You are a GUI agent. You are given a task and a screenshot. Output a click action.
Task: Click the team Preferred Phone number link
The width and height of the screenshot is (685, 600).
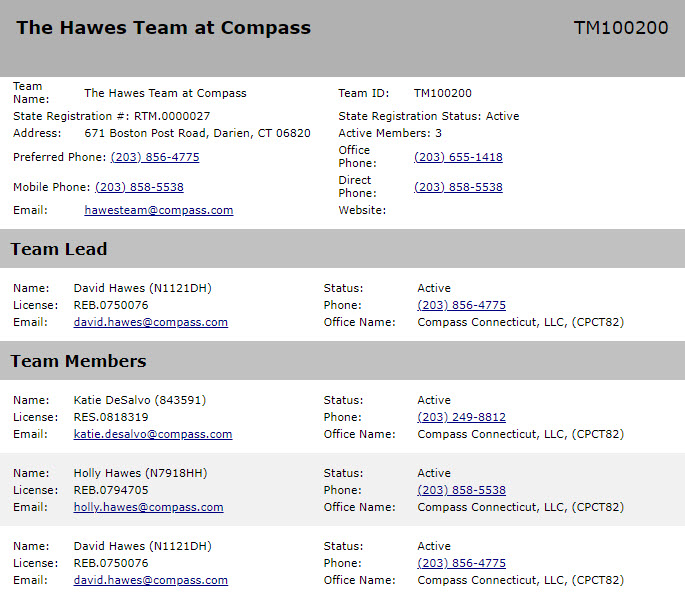tap(155, 157)
